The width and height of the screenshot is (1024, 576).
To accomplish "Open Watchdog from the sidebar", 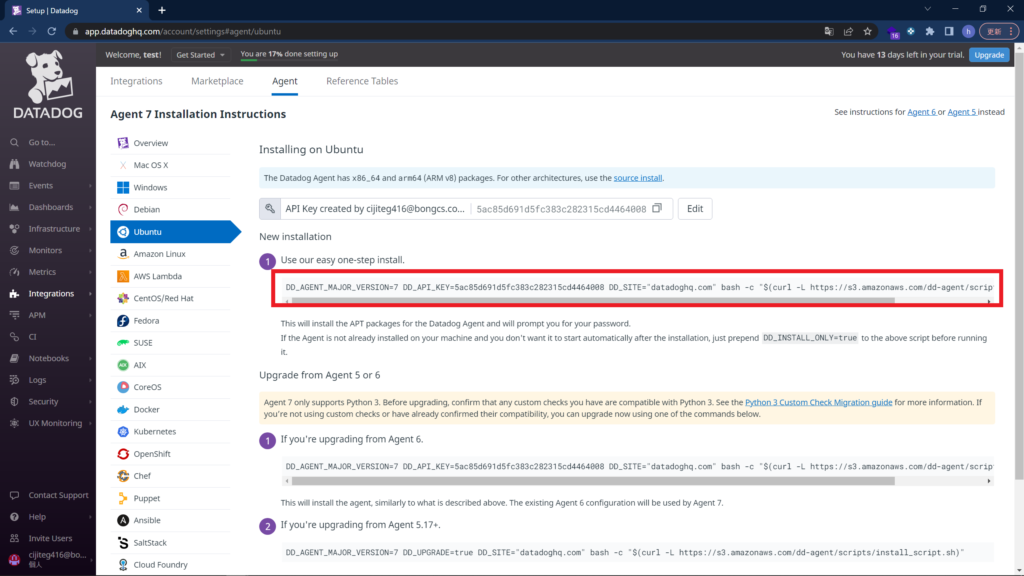I will click(x=14, y=164).
